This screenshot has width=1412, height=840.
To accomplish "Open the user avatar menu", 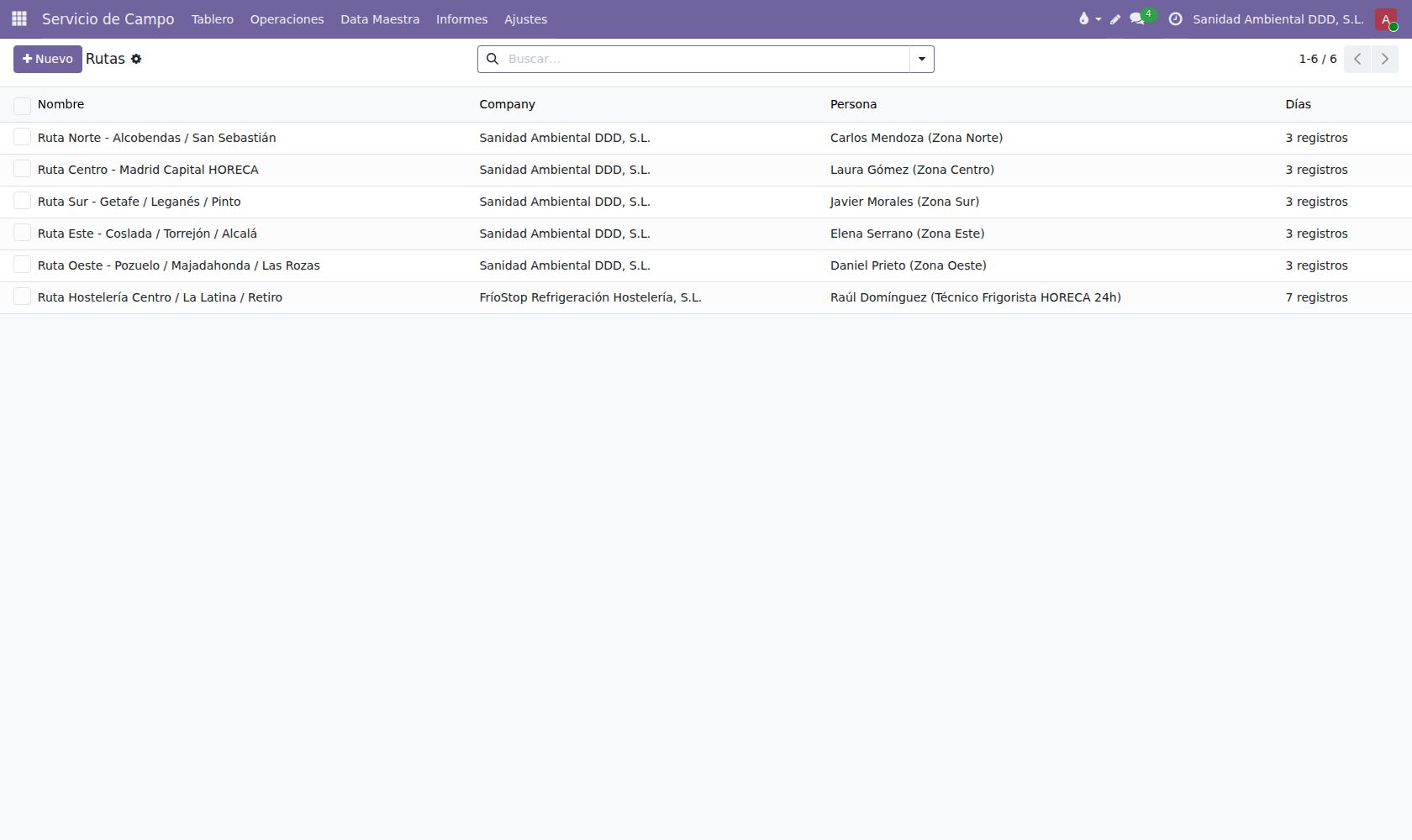I will point(1386,18).
